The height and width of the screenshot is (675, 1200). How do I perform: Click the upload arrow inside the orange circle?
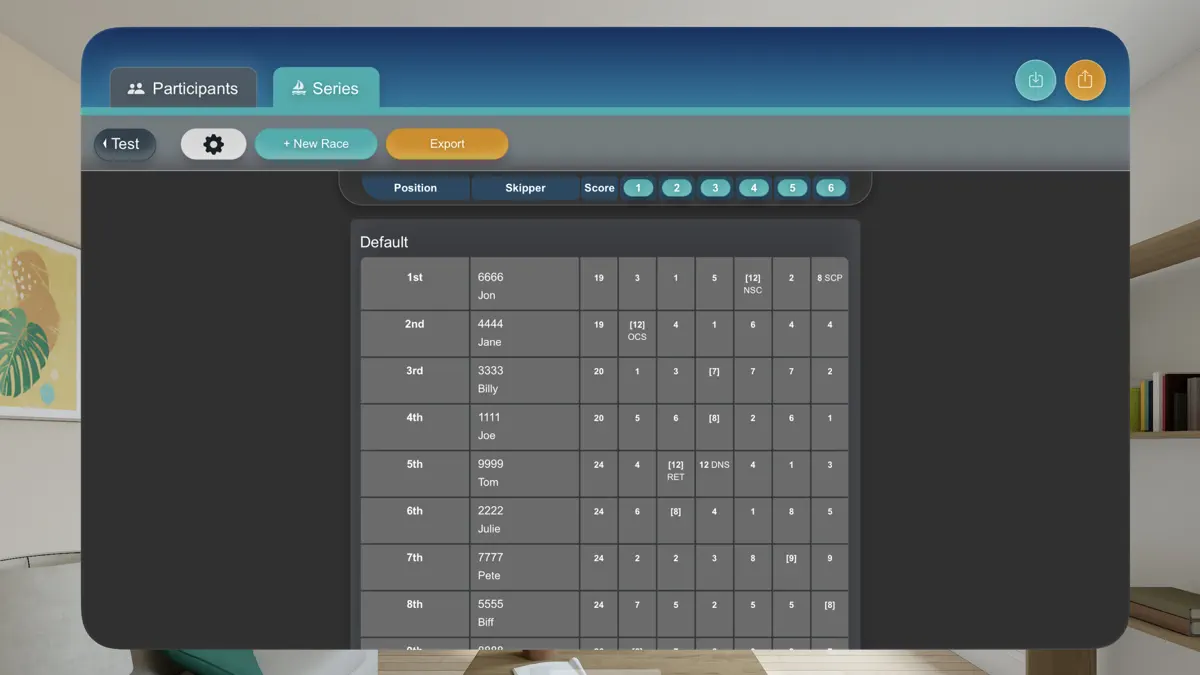[1085, 80]
